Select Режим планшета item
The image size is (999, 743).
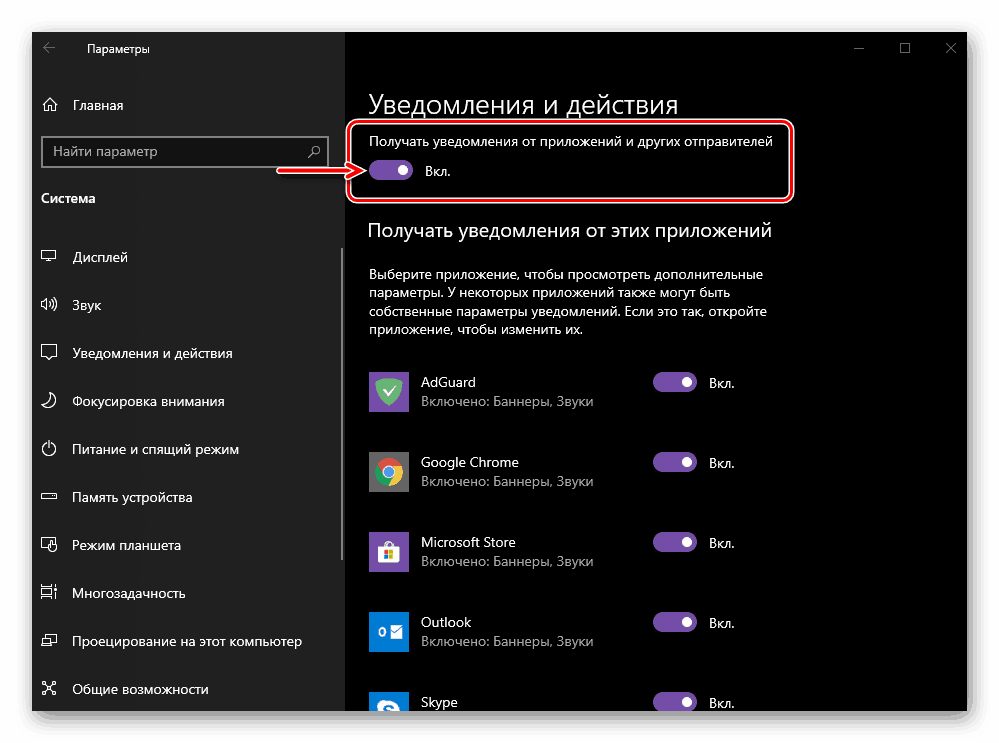(126, 545)
